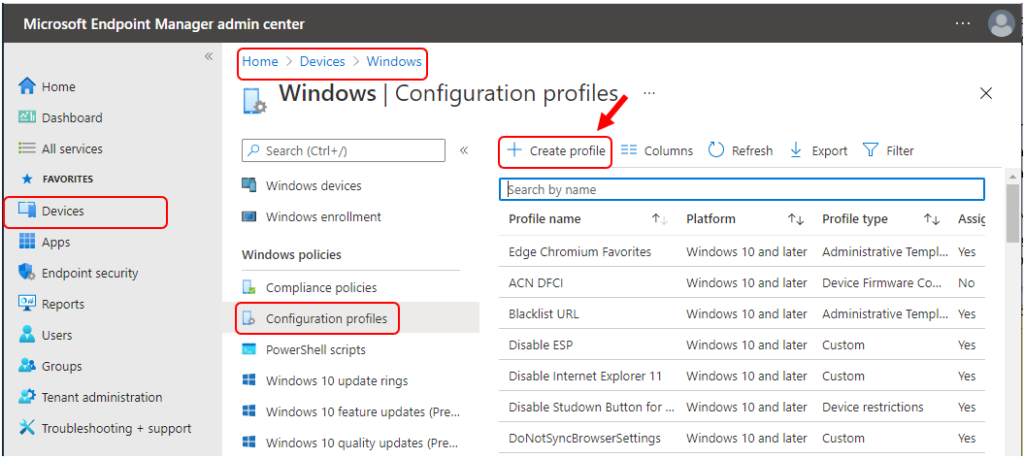Sort by Profile name column

(x=660, y=220)
